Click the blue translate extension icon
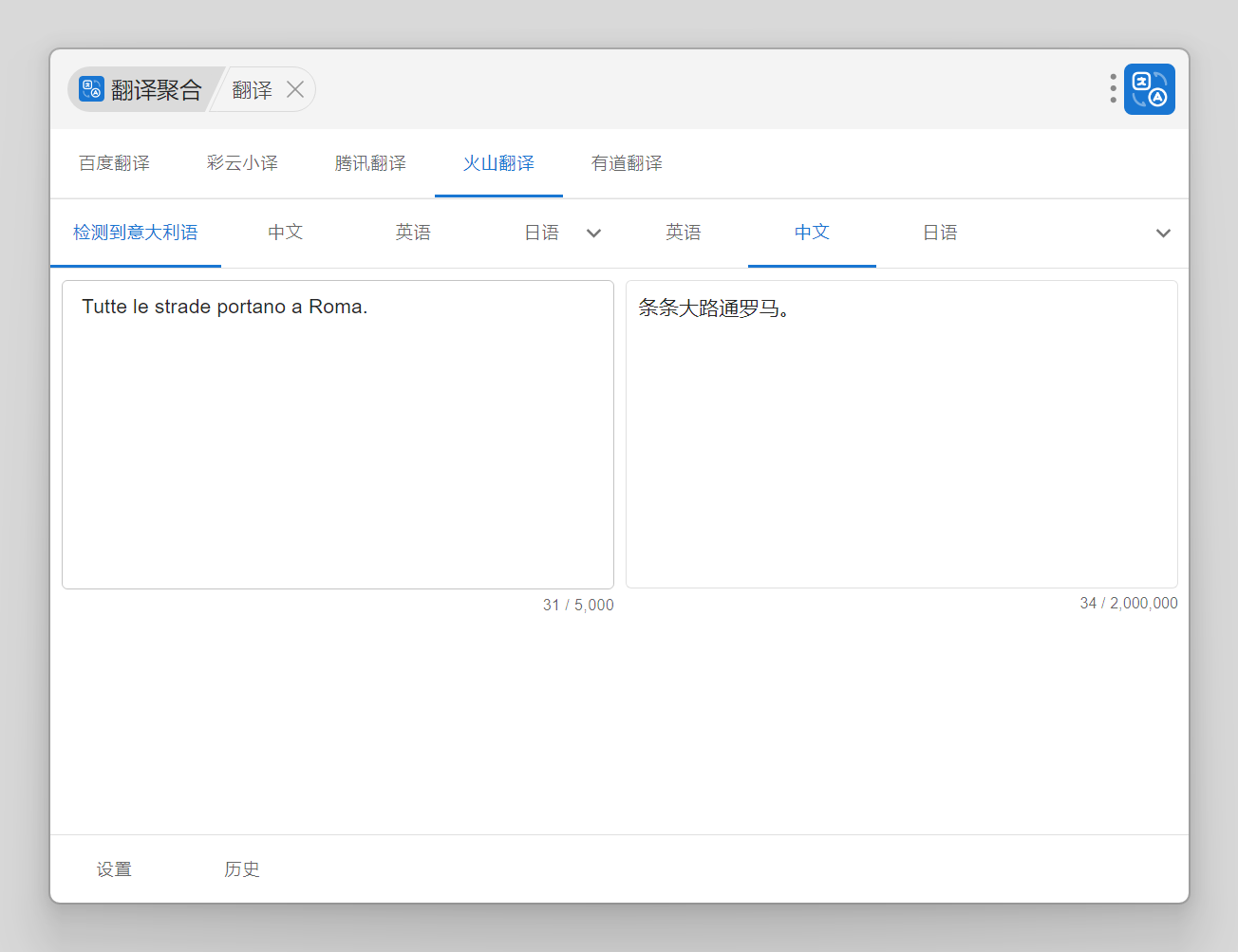The image size is (1238, 952). click(x=1149, y=89)
